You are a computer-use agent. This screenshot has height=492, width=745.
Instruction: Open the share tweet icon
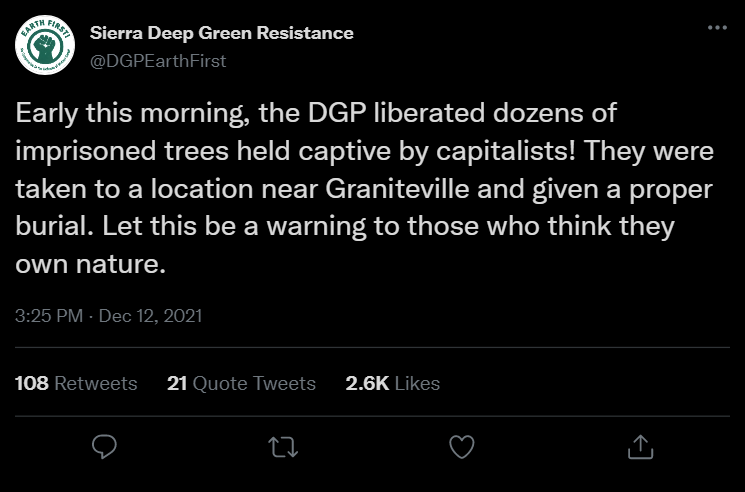(640, 447)
